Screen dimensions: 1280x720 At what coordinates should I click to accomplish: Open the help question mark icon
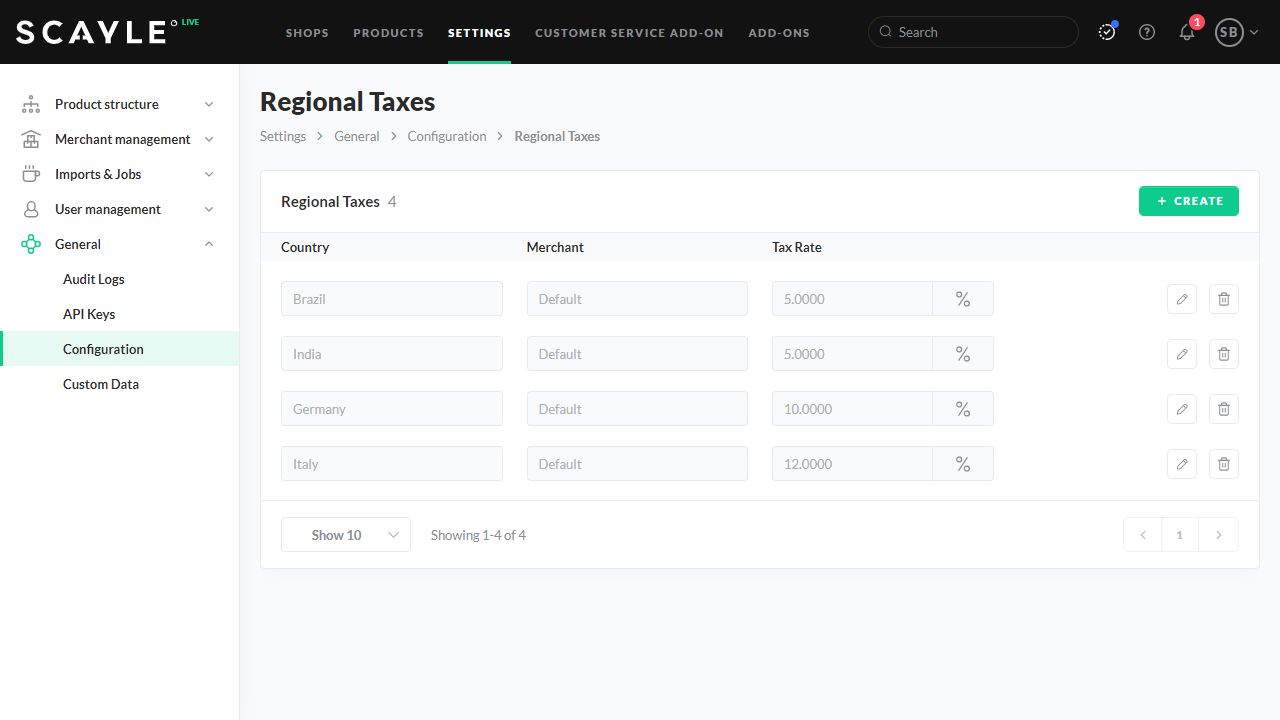pos(1147,32)
